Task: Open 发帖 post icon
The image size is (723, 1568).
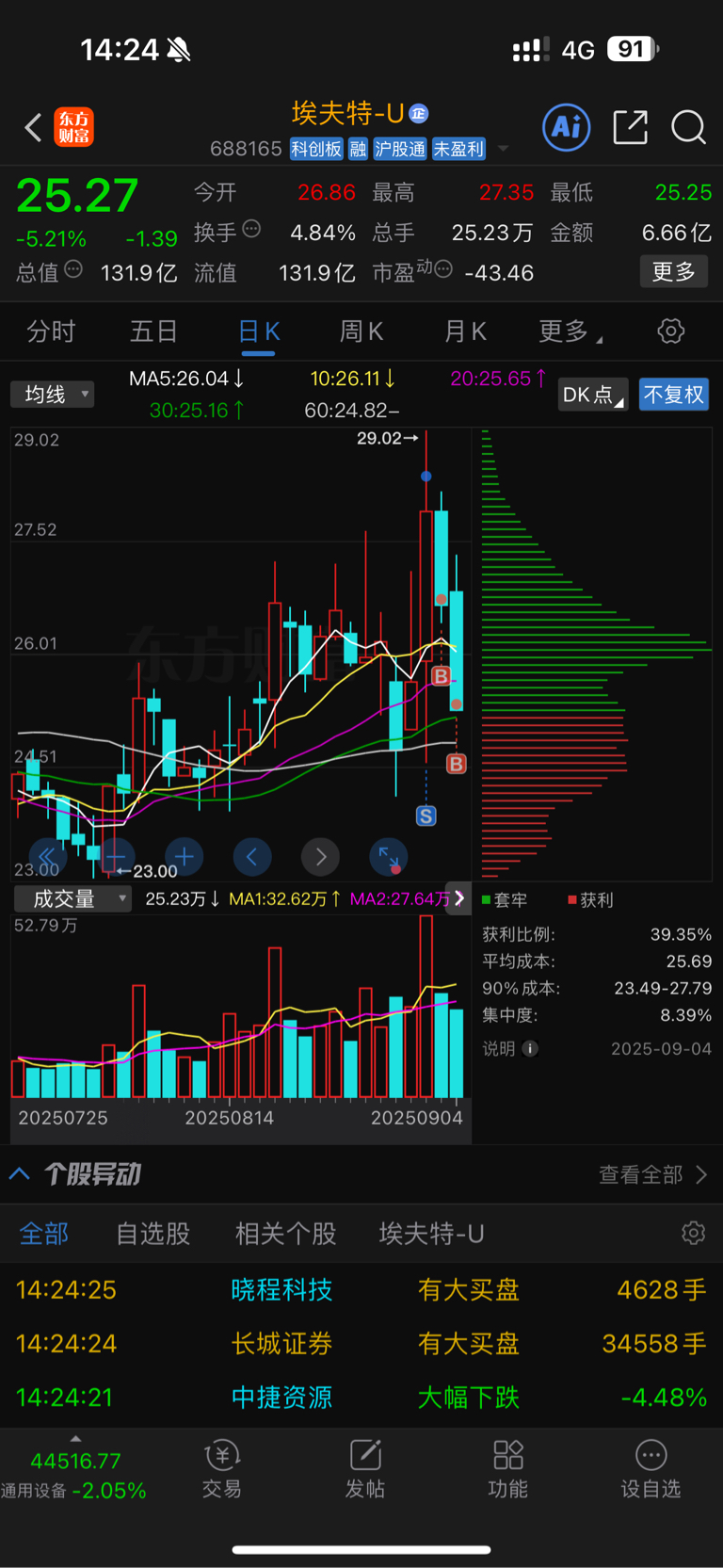Action: [x=365, y=1469]
